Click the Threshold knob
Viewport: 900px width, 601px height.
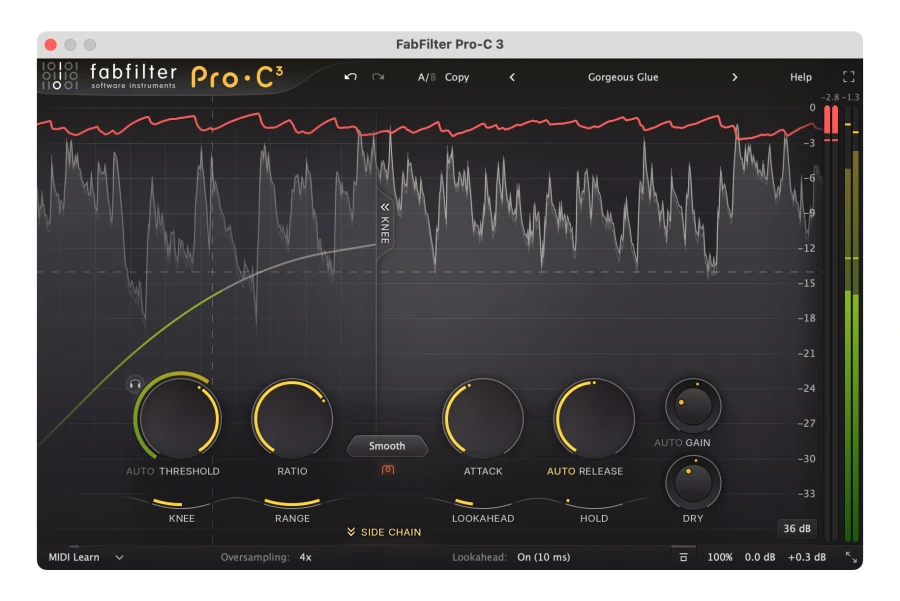pyautogui.click(x=179, y=419)
